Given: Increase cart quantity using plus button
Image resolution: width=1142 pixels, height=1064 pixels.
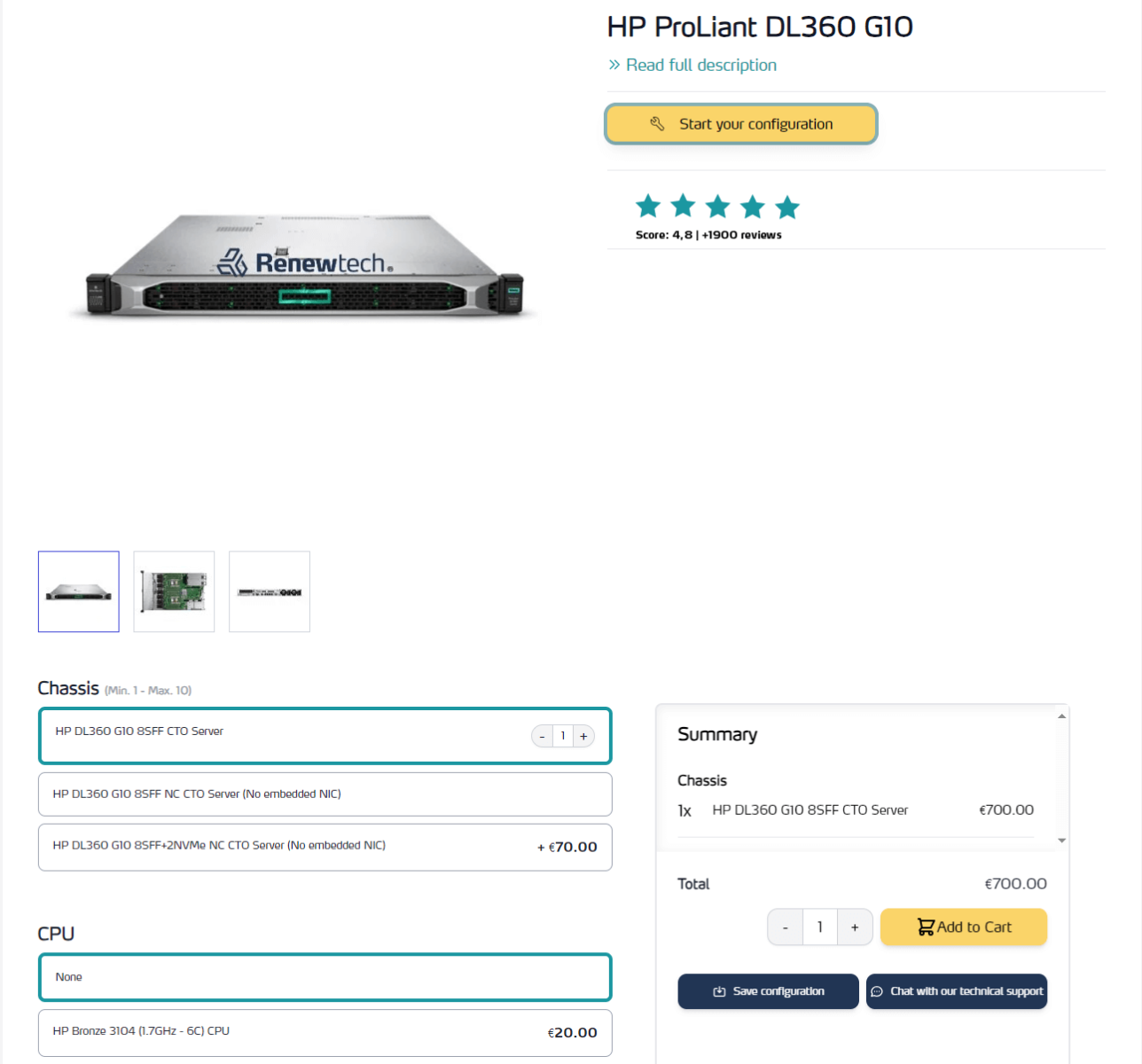Looking at the screenshot, I should (x=855, y=927).
